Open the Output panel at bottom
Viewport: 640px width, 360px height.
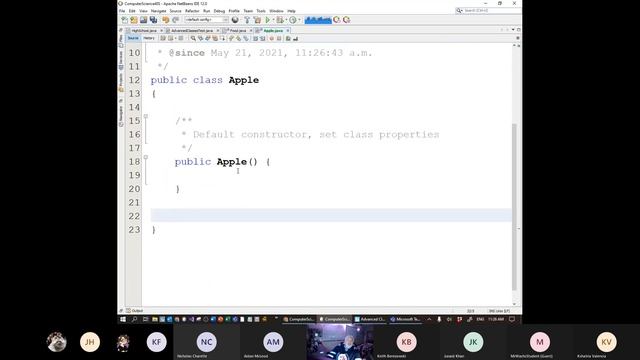click(x=135, y=311)
